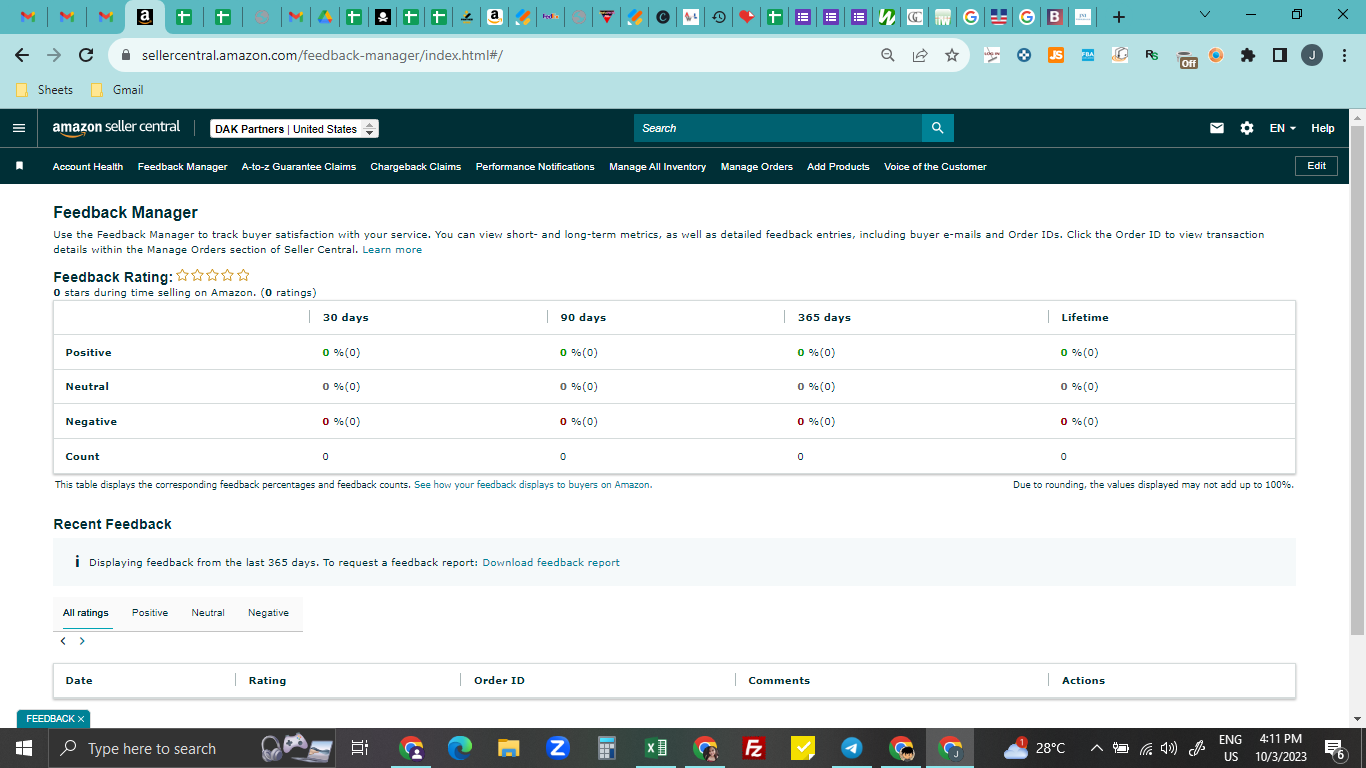
Task: Bookmark this page with the star icon
Action: point(951,55)
